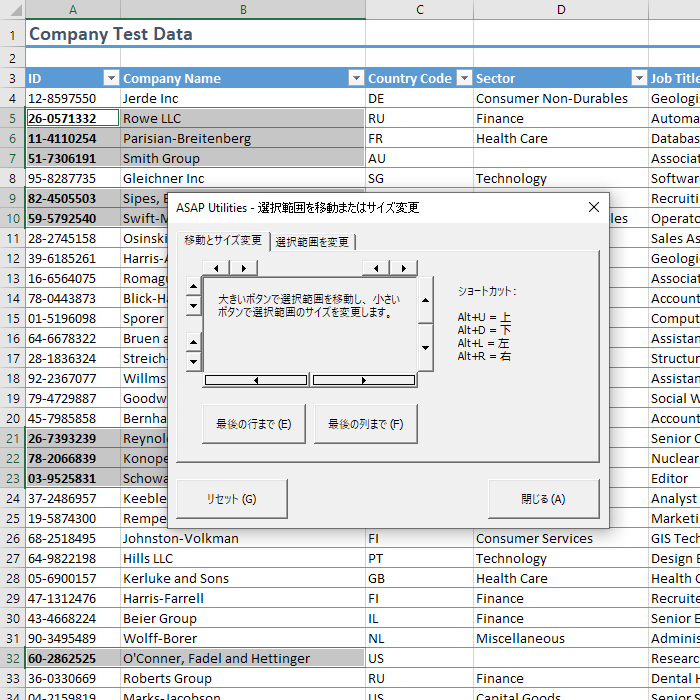Click the Smith Group cell

pyautogui.click(x=243, y=158)
